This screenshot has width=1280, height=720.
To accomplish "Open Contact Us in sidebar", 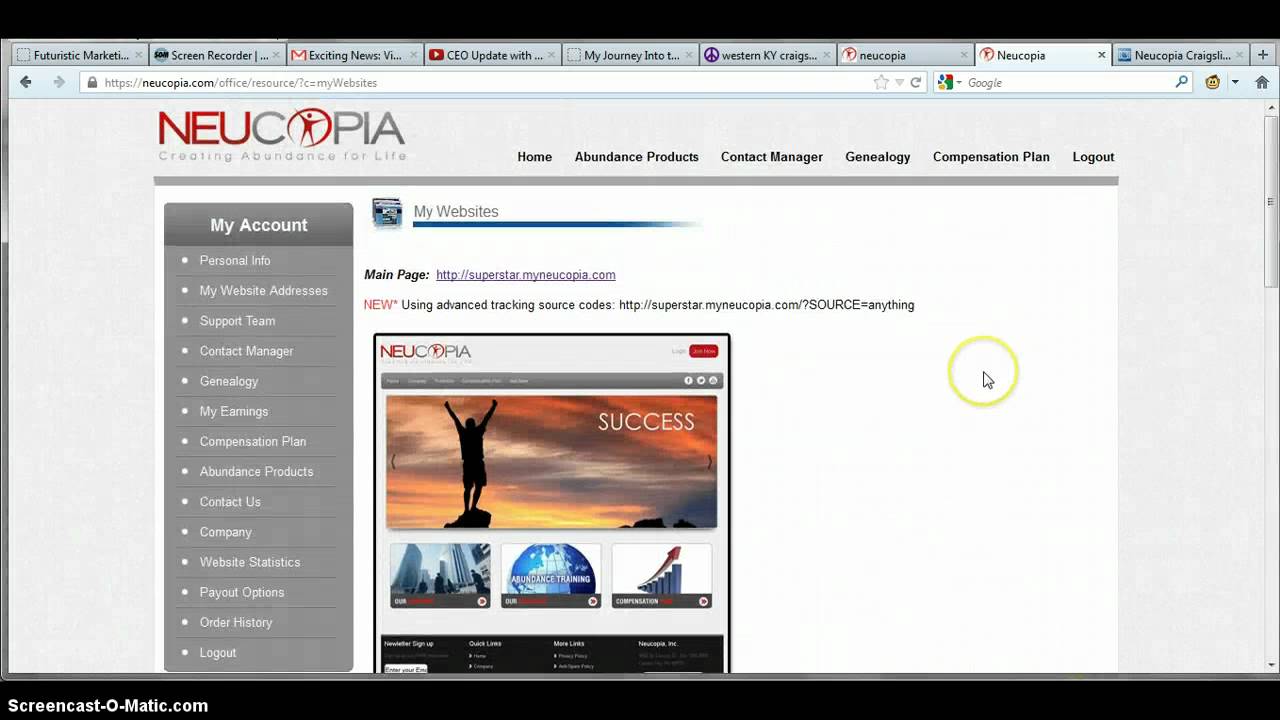I will pos(229,502).
